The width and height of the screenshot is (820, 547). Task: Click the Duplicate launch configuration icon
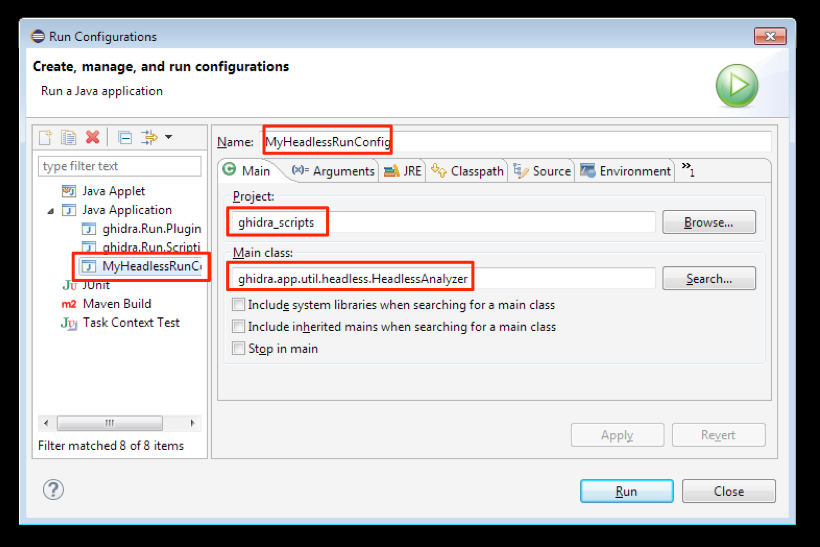(x=68, y=137)
